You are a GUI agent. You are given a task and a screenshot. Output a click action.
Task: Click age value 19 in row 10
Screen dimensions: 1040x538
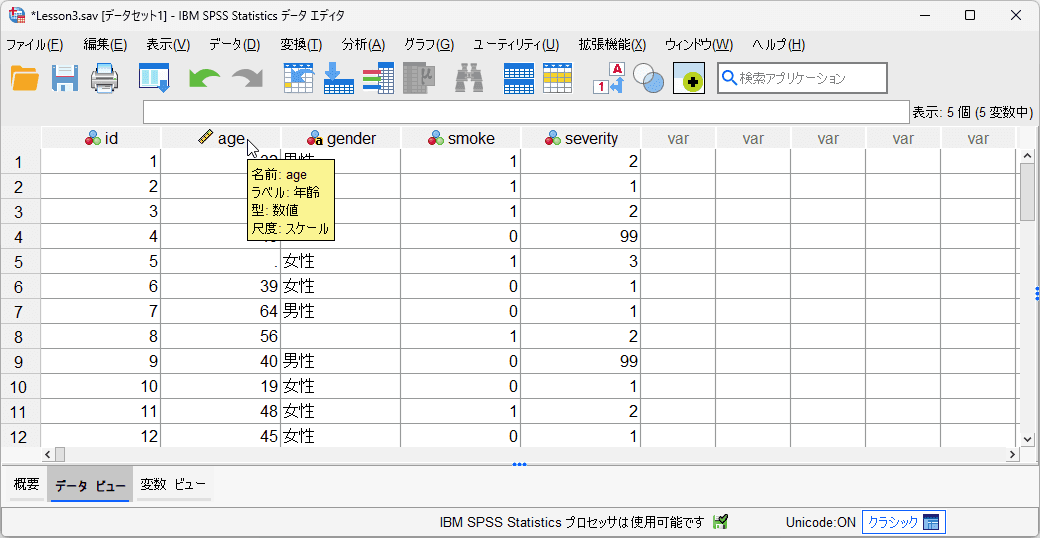(221, 386)
